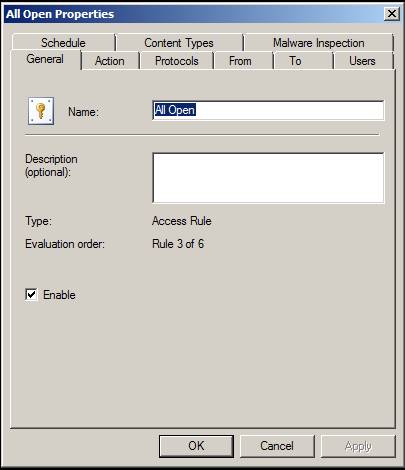This screenshot has width=405, height=470.
Task: Go to the Malware Inspection tab
Action: [x=319, y=43]
